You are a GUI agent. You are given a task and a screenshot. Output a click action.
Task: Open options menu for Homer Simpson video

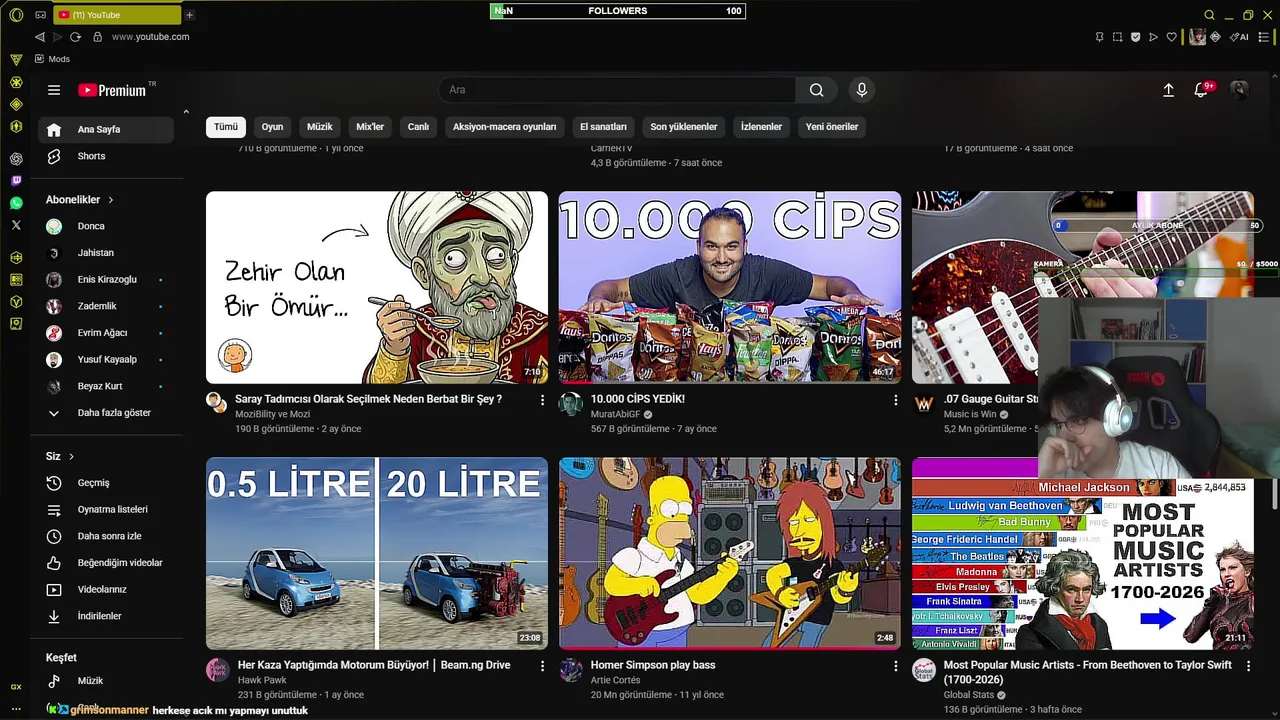[x=895, y=666]
